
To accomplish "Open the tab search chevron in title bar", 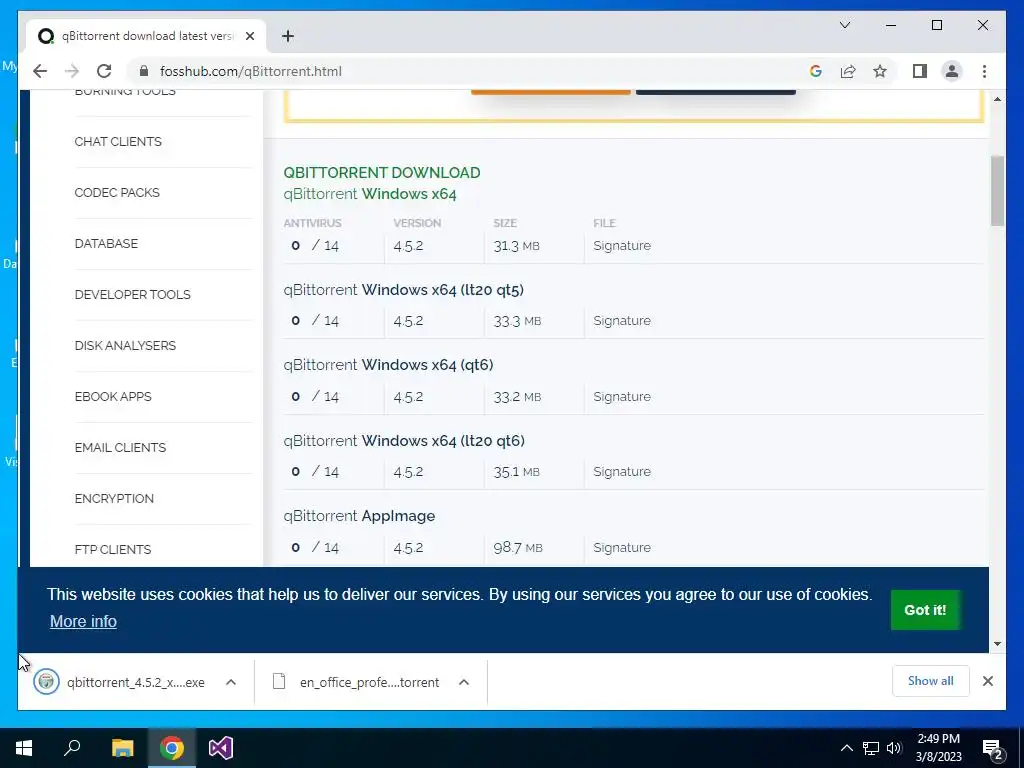I will click(x=844, y=25).
